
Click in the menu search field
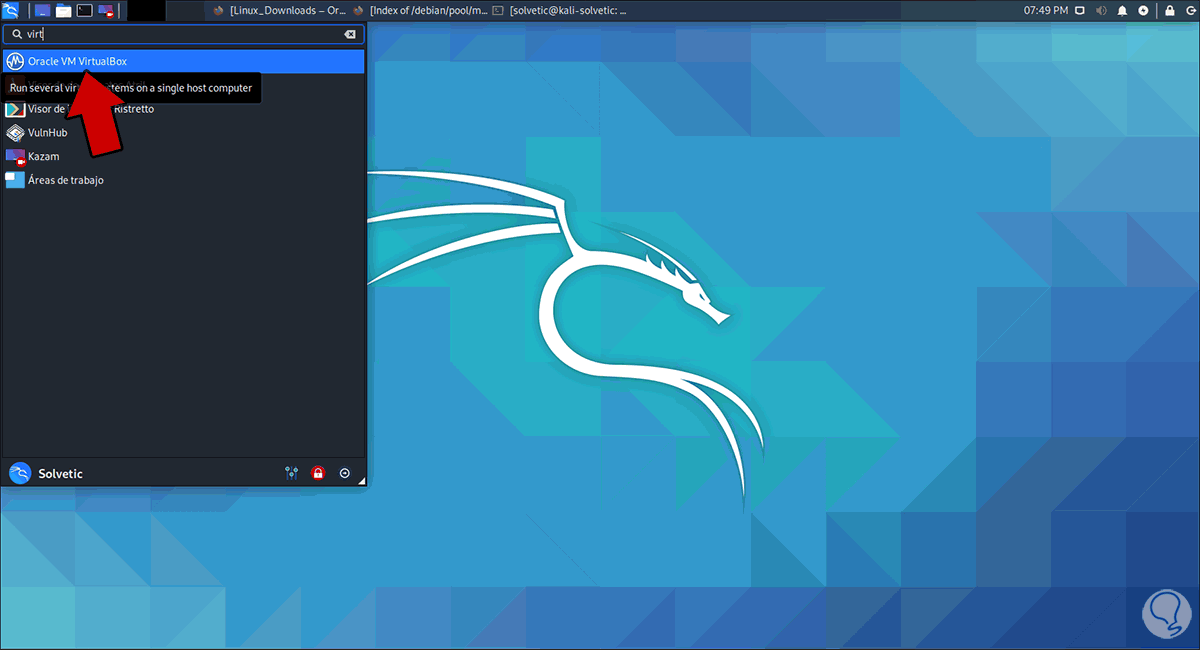(183, 34)
